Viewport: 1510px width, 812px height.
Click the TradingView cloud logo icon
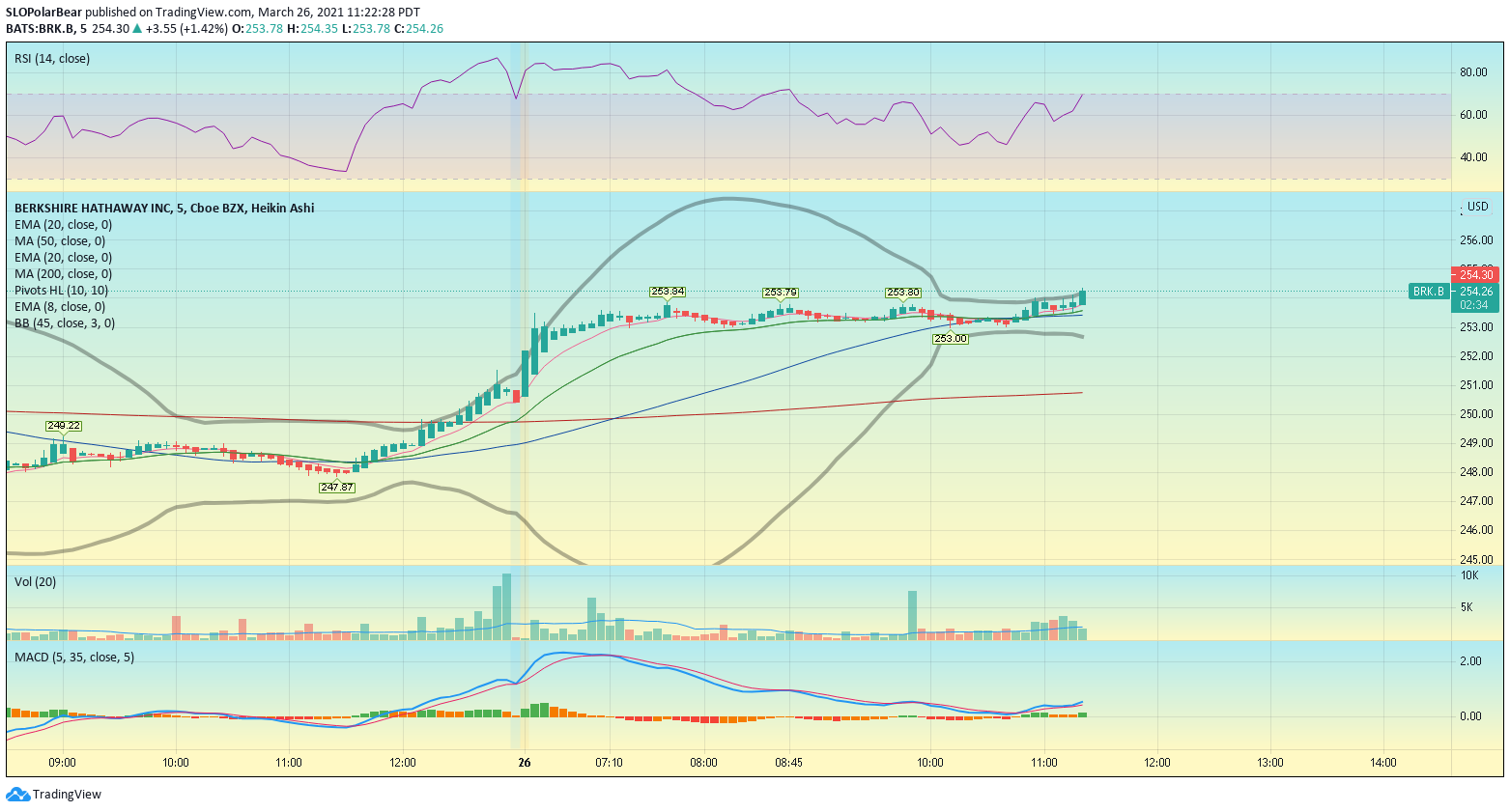(17, 795)
